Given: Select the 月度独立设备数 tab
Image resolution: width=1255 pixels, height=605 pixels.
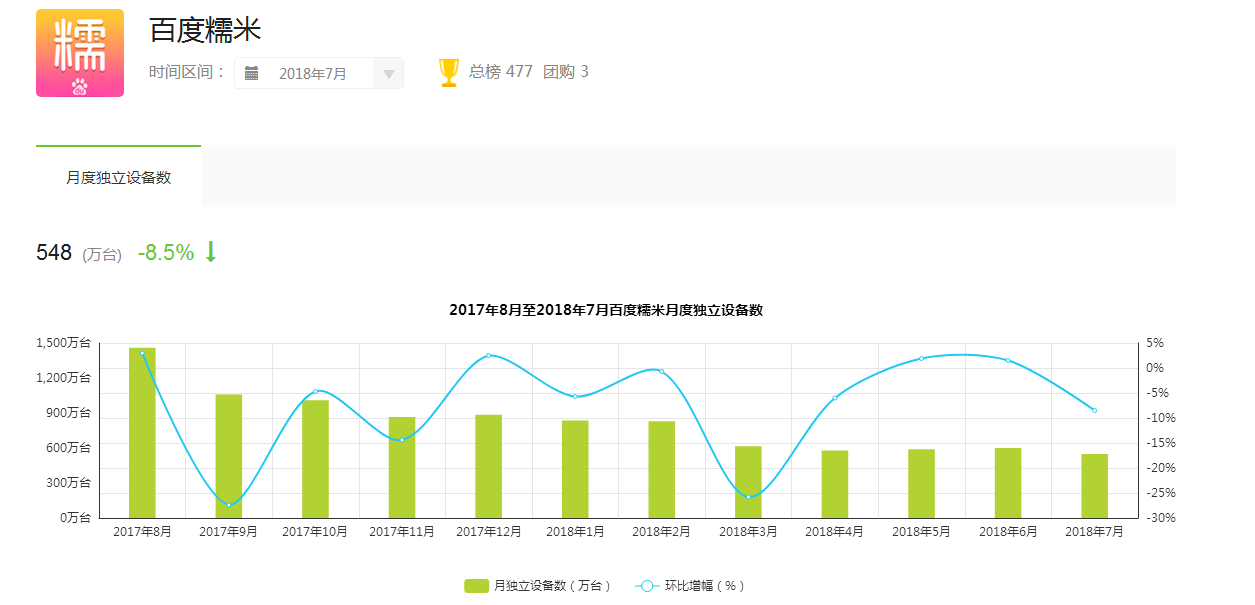Looking at the screenshot, I should (x=119, y=177).
